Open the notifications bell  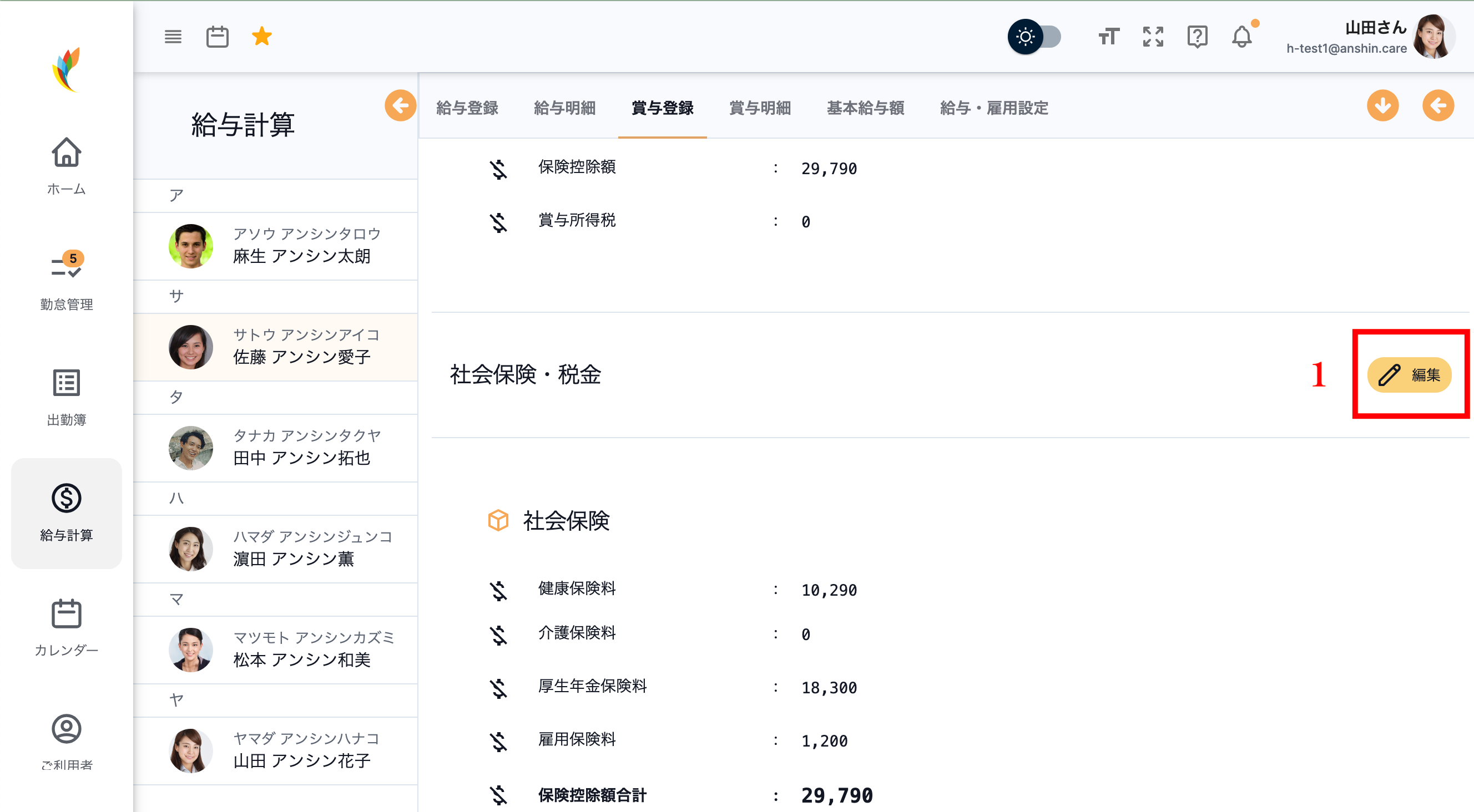pos(1241,37)
